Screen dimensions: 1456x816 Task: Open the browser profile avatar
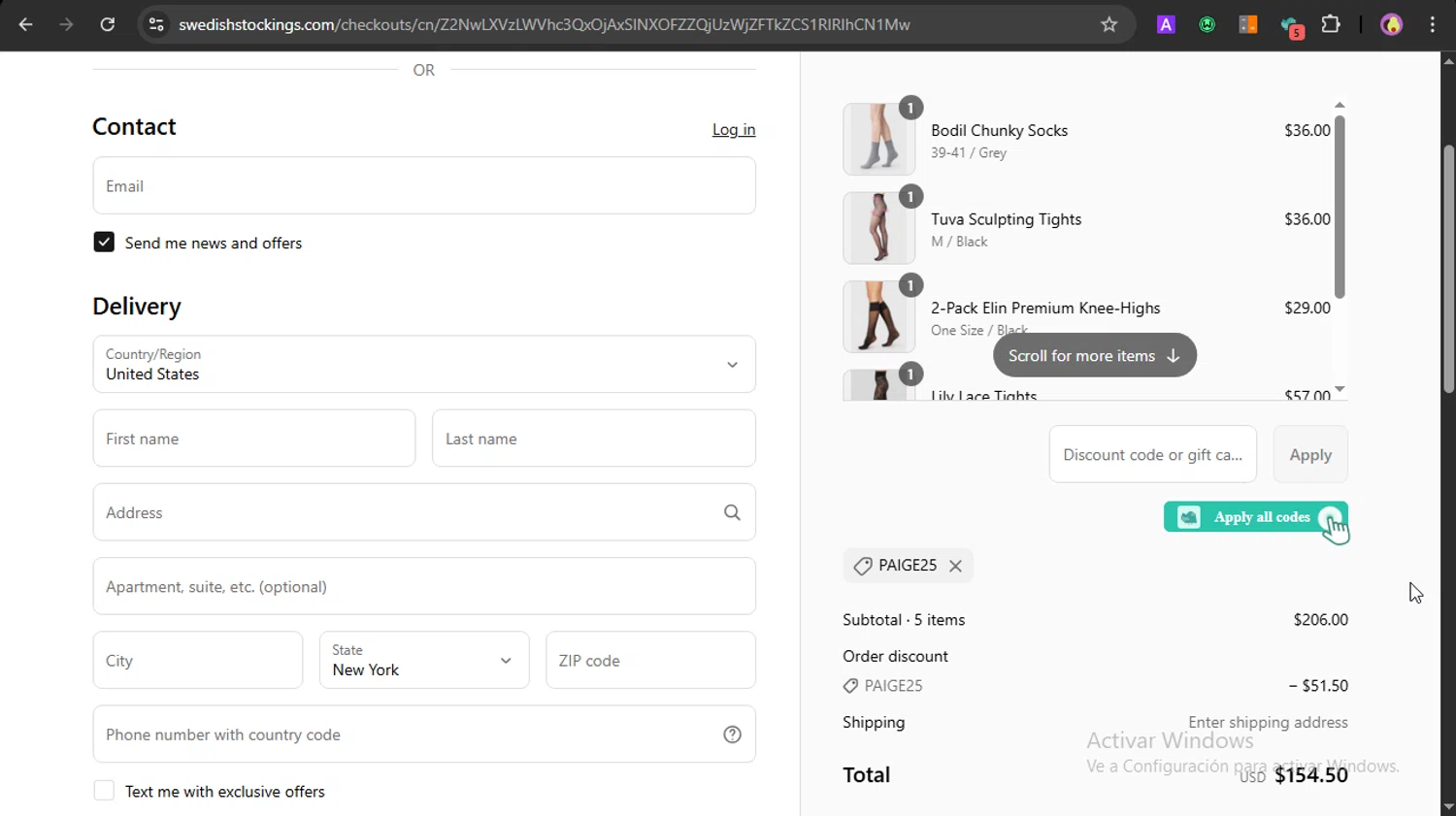(x=1392, y=24)
